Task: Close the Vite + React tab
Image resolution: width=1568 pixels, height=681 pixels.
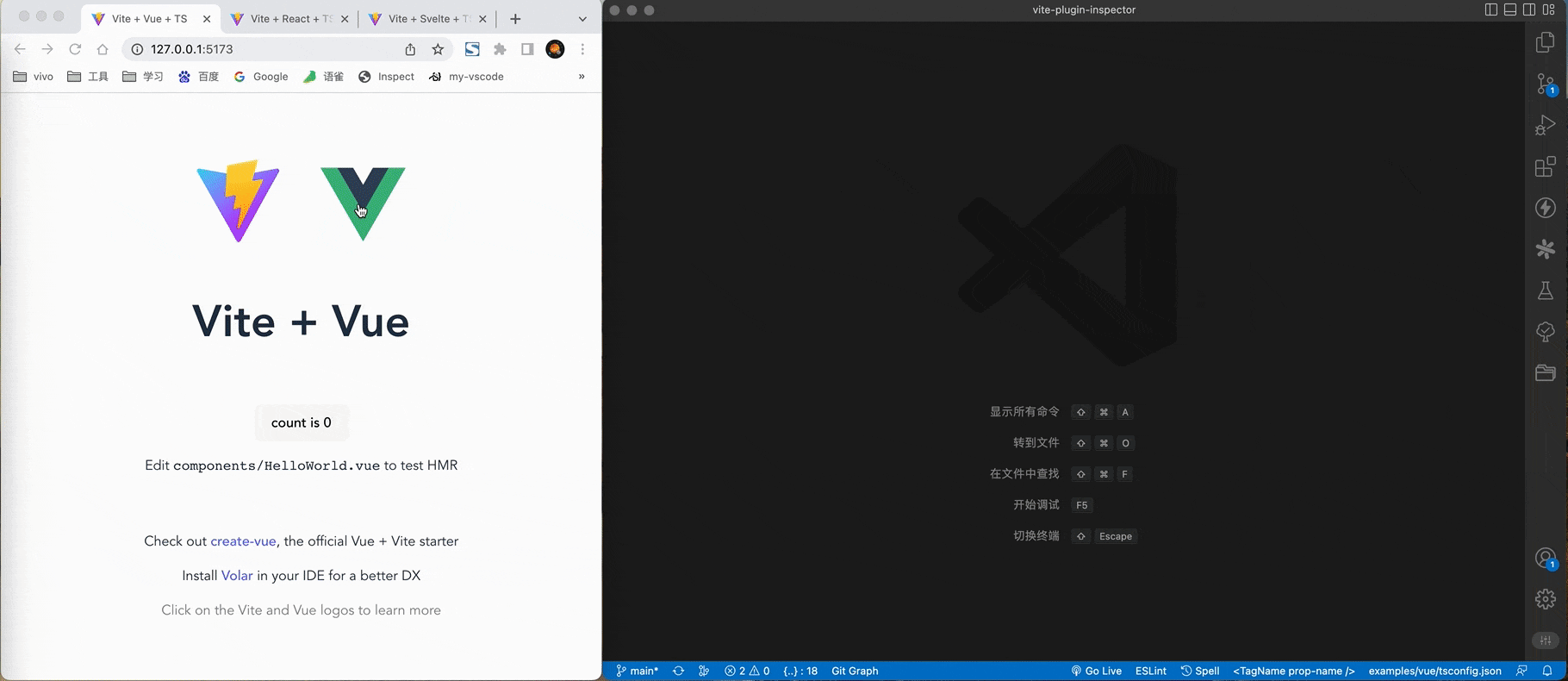Action: pyautogui.click(x=345, y=19)
